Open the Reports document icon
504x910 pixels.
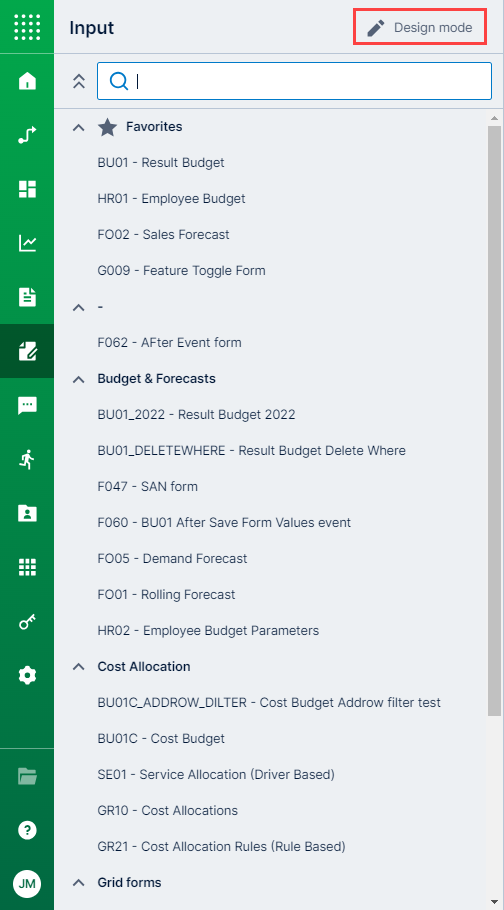click(x=27, y=297)
